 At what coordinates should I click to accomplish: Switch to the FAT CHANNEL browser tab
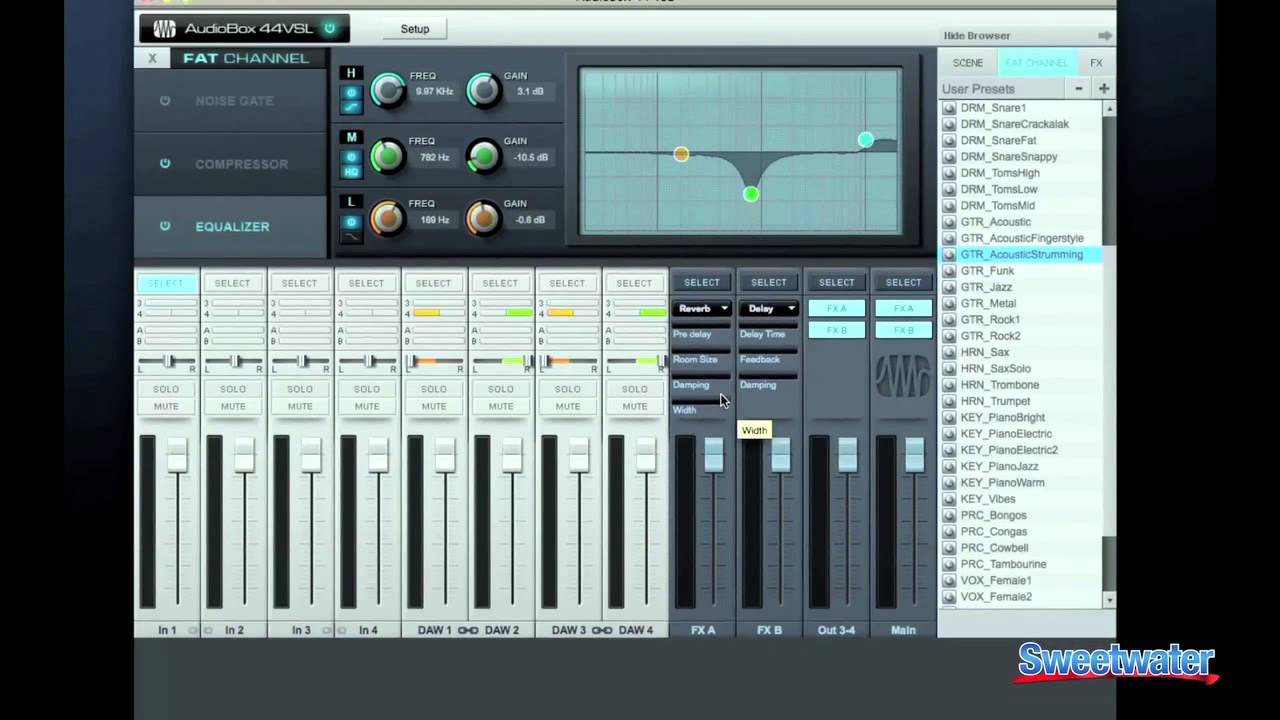[1036, 62]
